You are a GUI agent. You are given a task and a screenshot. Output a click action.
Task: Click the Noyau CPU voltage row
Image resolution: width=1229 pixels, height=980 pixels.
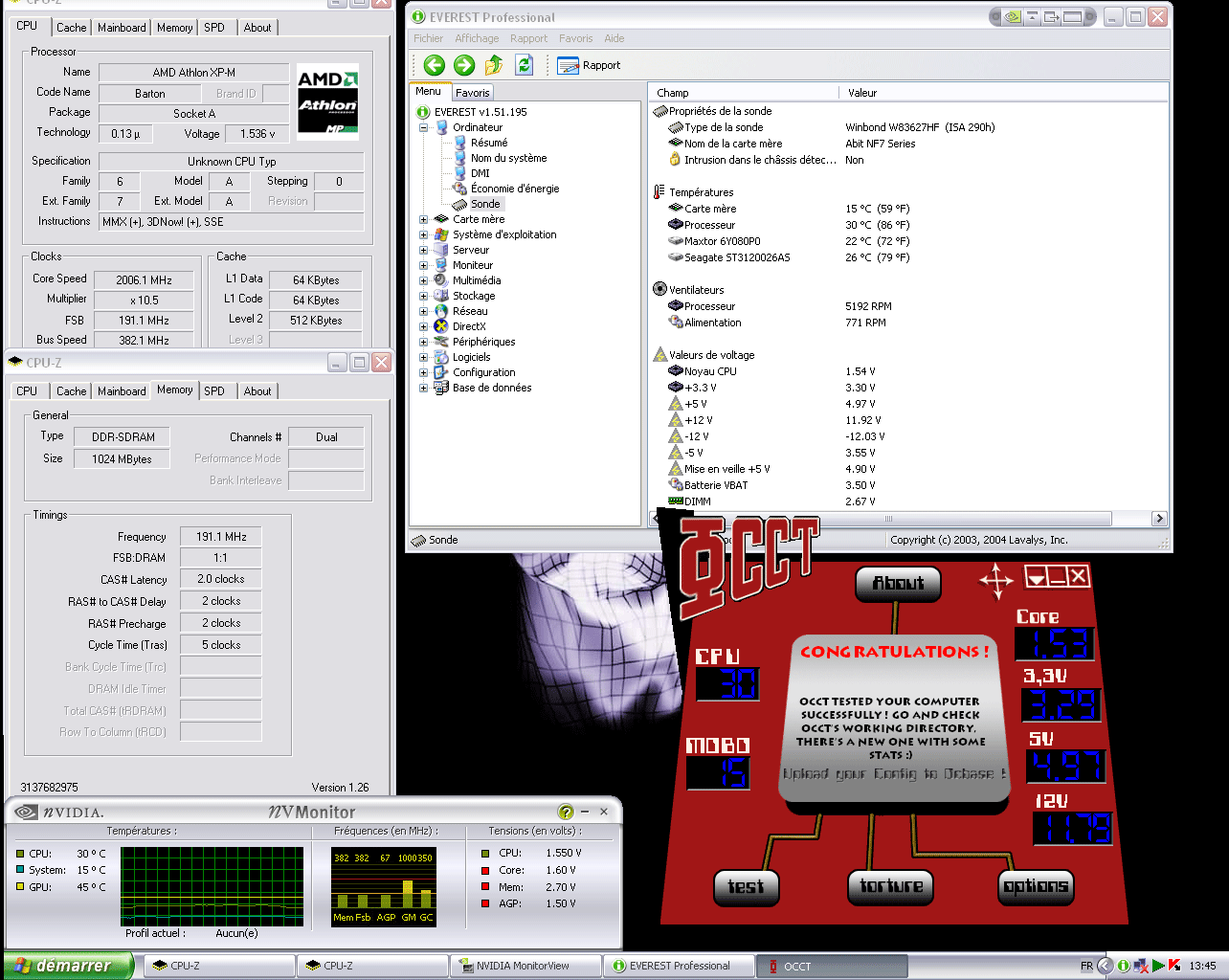[907, 371]
